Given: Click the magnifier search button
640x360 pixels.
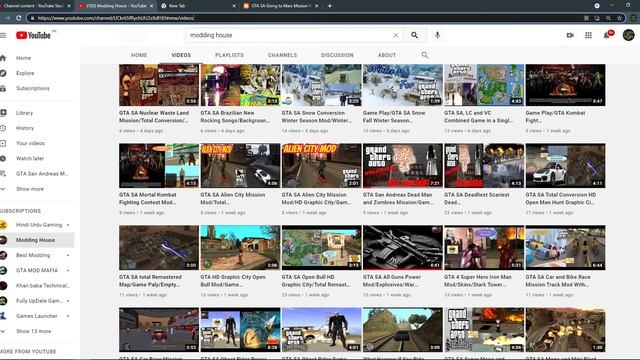Looking at the screenshot, I should (x=414, y=36).
